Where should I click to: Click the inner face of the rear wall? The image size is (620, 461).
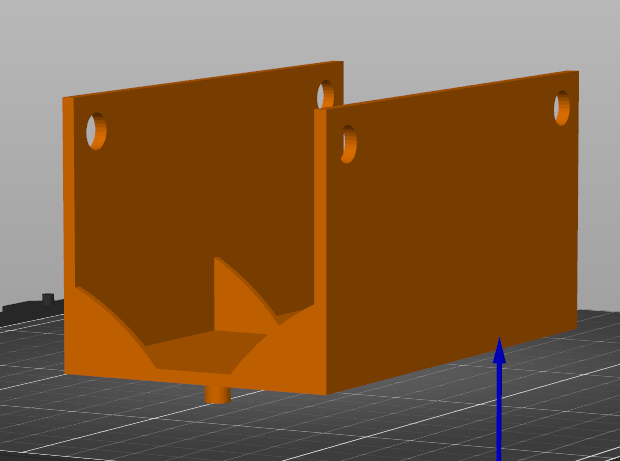[200, 190]
